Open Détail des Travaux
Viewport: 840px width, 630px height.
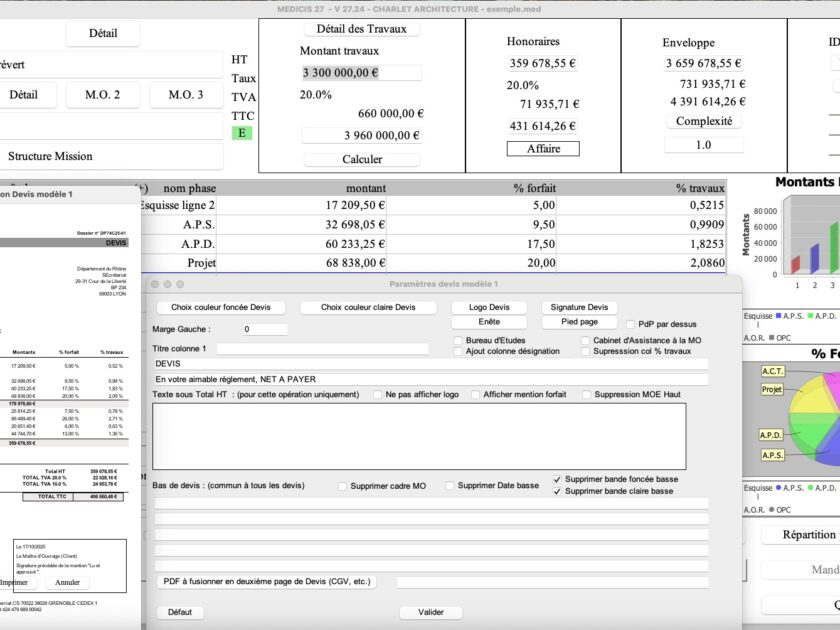pyautogui.click(x=362, y=29)
